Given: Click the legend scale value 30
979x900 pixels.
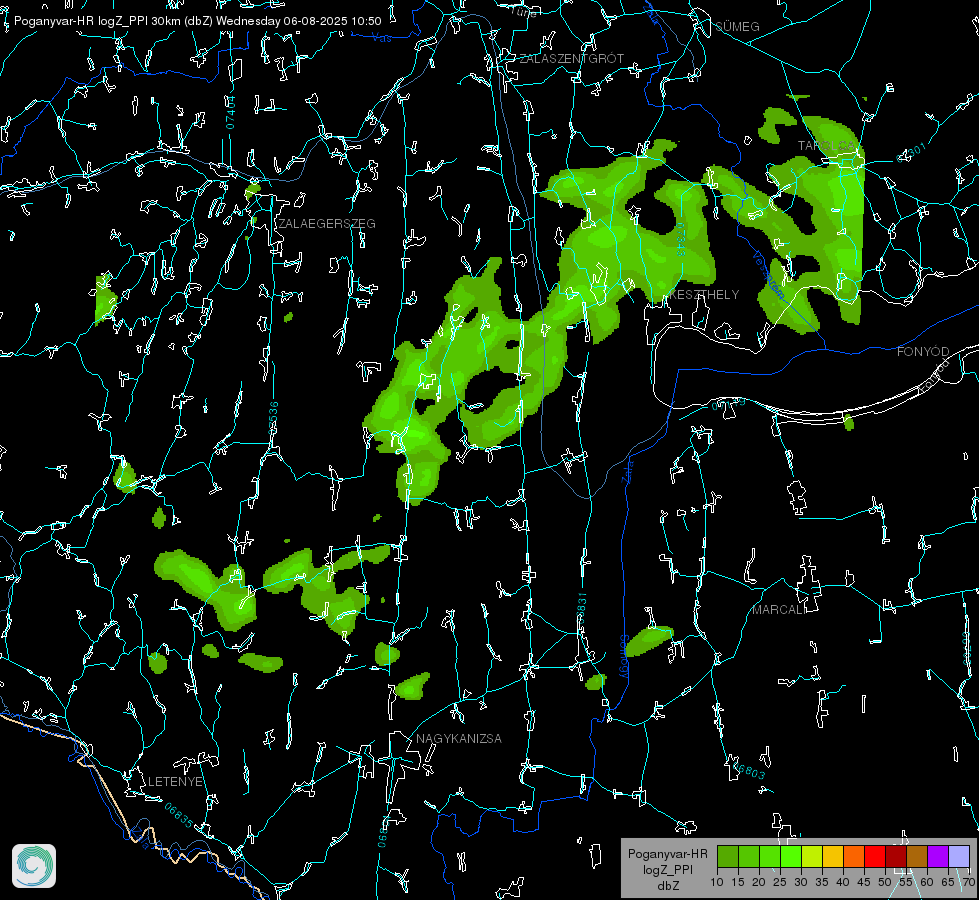Looking at the screenshot, I should coord(801,882).
